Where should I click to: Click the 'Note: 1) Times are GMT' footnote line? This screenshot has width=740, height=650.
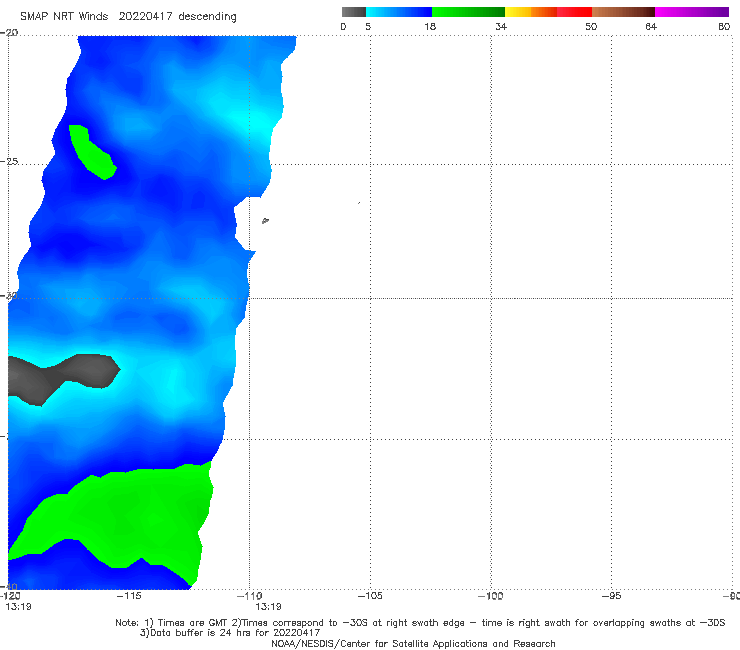pyautogui.click(x=420, y=623)
